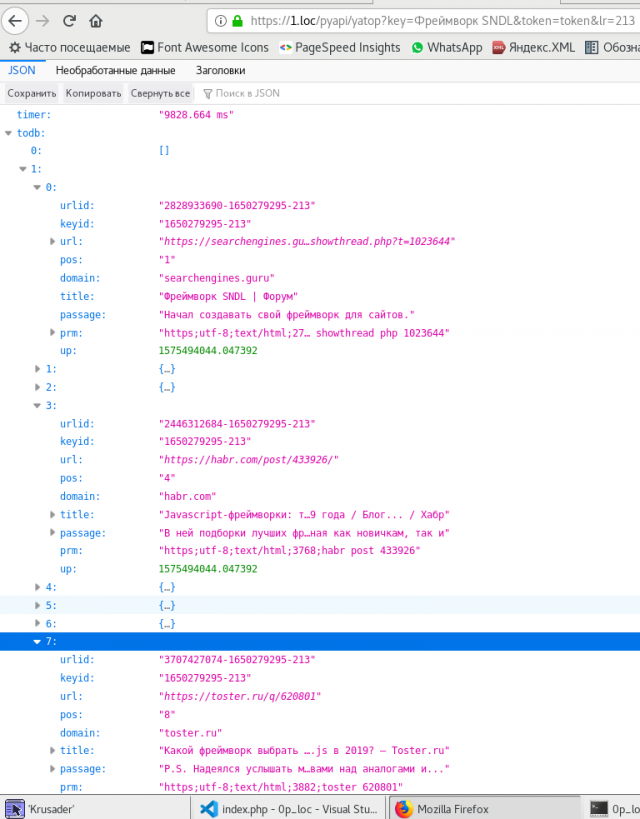Reload the page with the refresh icon
Screen dimensions: 640x819
click(x=69, y=21)
